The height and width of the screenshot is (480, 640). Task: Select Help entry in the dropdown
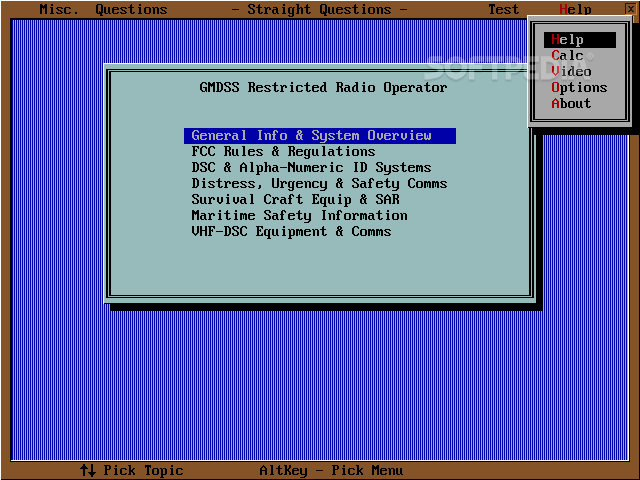tap(580, 40)
